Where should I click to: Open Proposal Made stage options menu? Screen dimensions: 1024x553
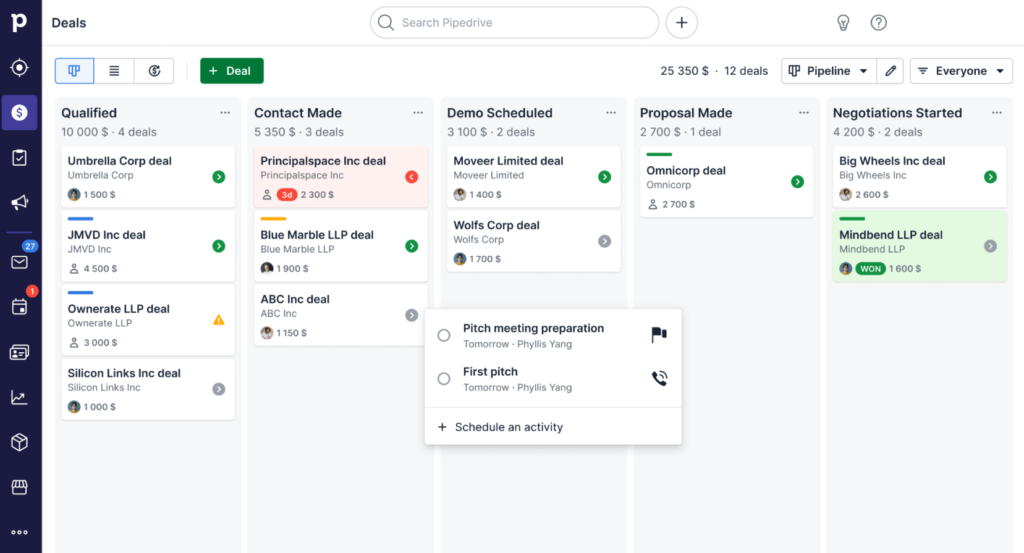[804, 113]
